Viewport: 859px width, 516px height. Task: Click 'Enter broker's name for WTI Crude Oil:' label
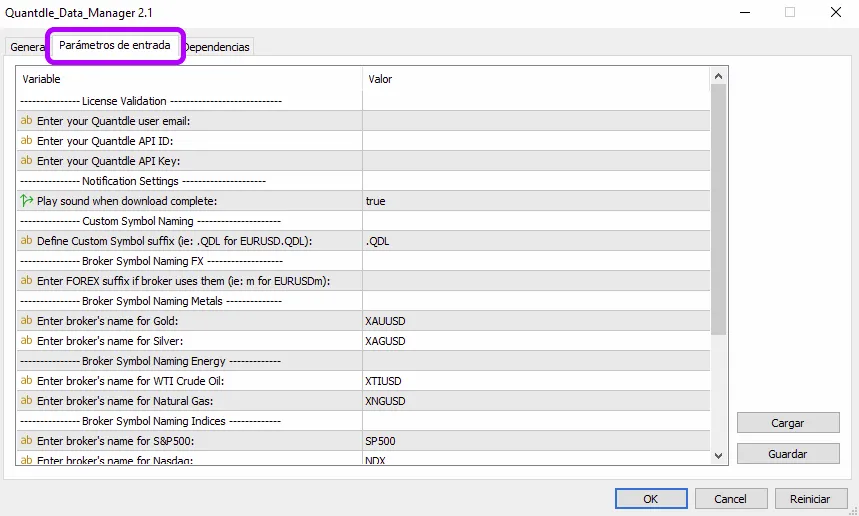130,381
